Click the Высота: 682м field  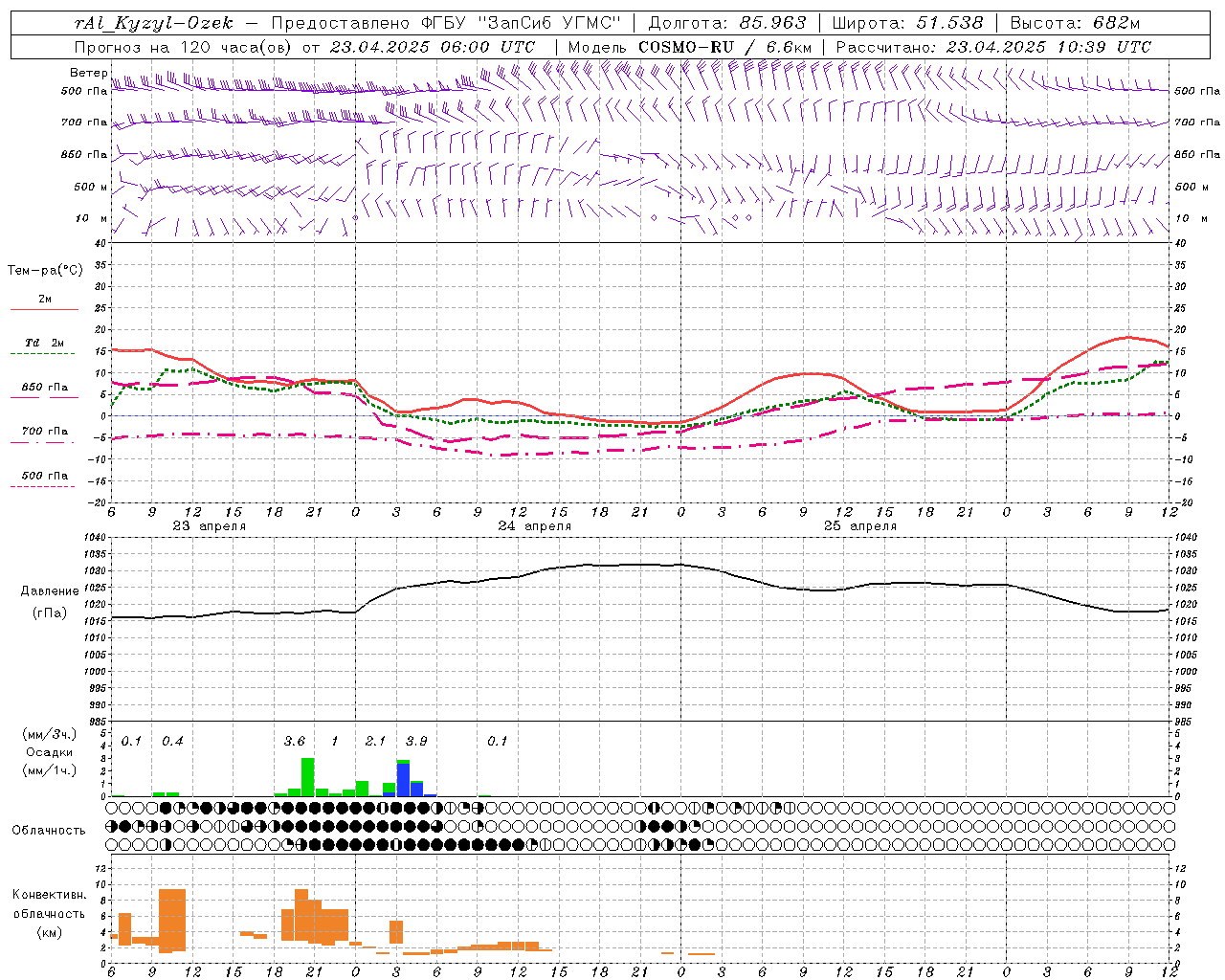click(x=1076, y=23)
